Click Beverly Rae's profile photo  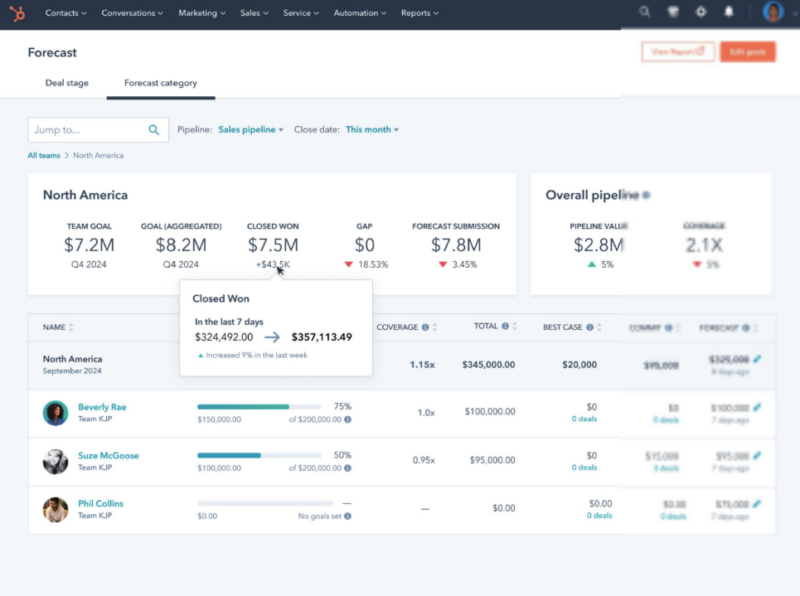coord(56,413)
